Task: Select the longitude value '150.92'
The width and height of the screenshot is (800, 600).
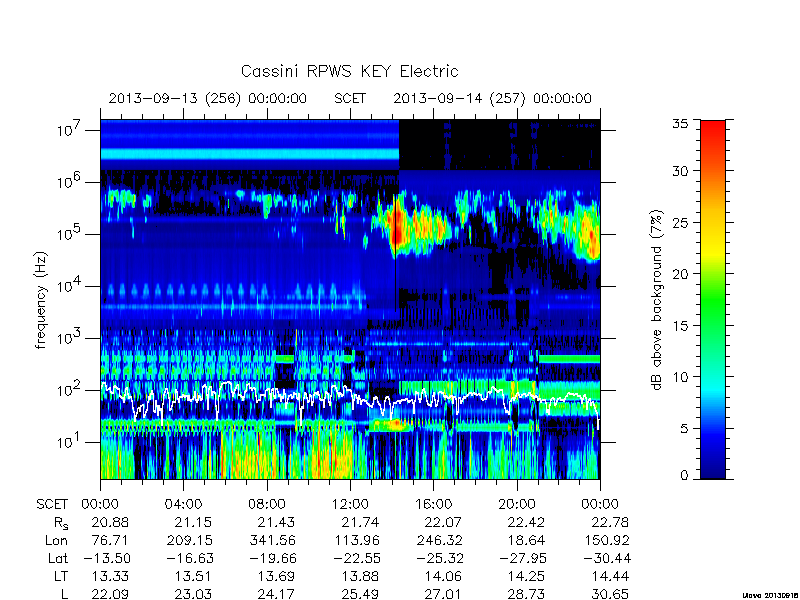Action: 606,540
